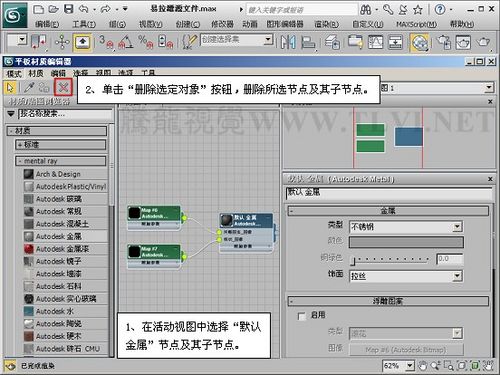Viewport: 500px width, 375px height.
Task: Open the 不锈钢 metal type dropdown
Action: click(457, 227)
